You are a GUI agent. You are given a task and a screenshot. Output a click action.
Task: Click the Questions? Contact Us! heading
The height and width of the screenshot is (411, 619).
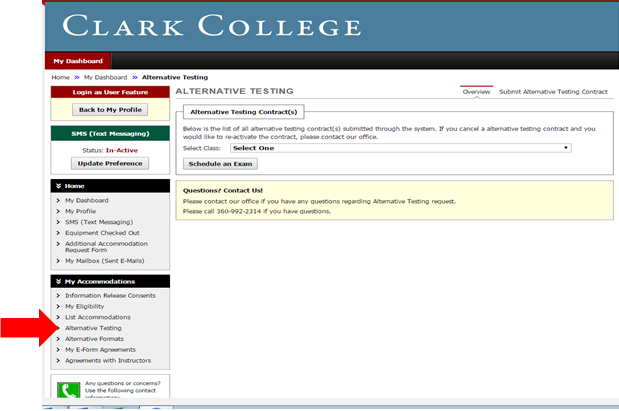click(x=223, y=190)
